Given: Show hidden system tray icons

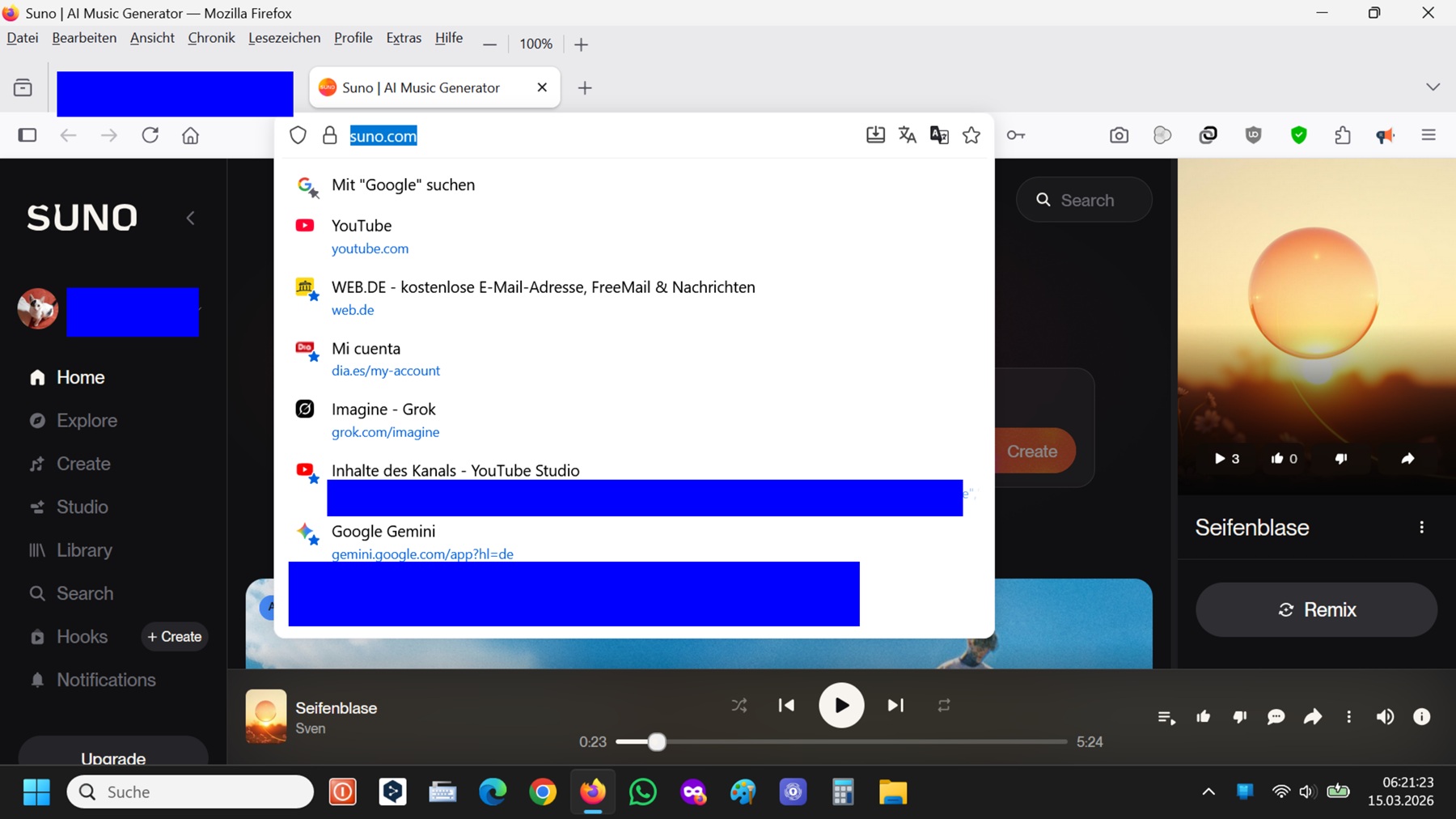Looking at the screenshot, I should tap(1208, 792).
